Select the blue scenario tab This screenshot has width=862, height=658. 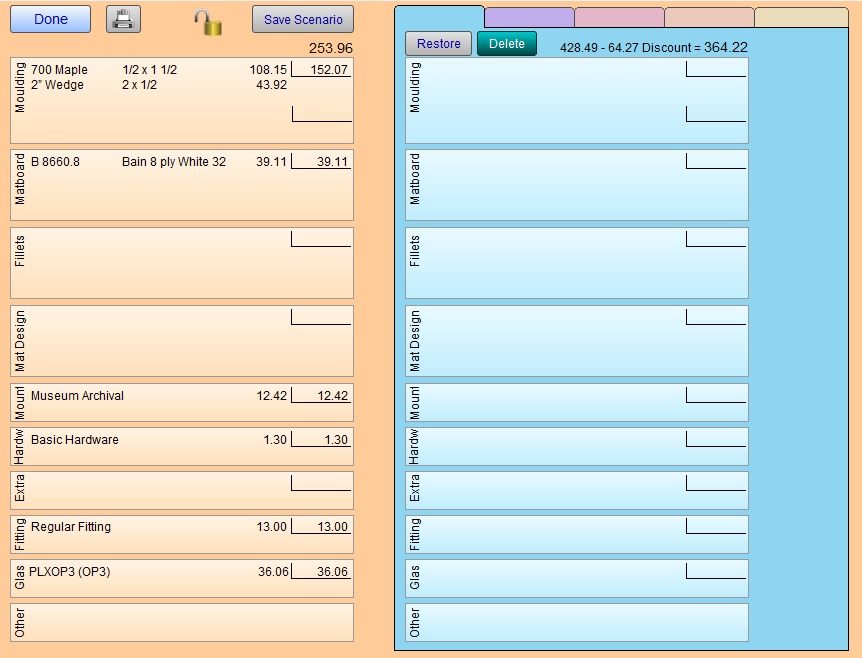pos(439,16)
